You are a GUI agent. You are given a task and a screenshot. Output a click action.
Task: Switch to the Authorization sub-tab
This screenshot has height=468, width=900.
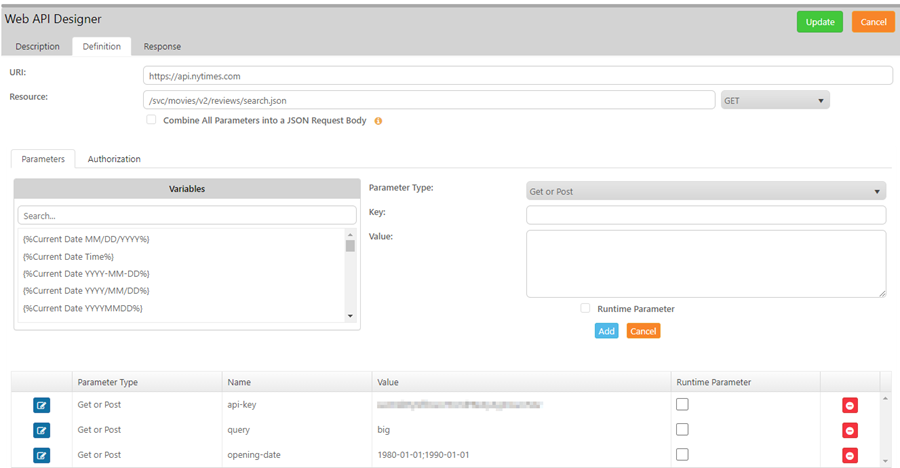114,159
